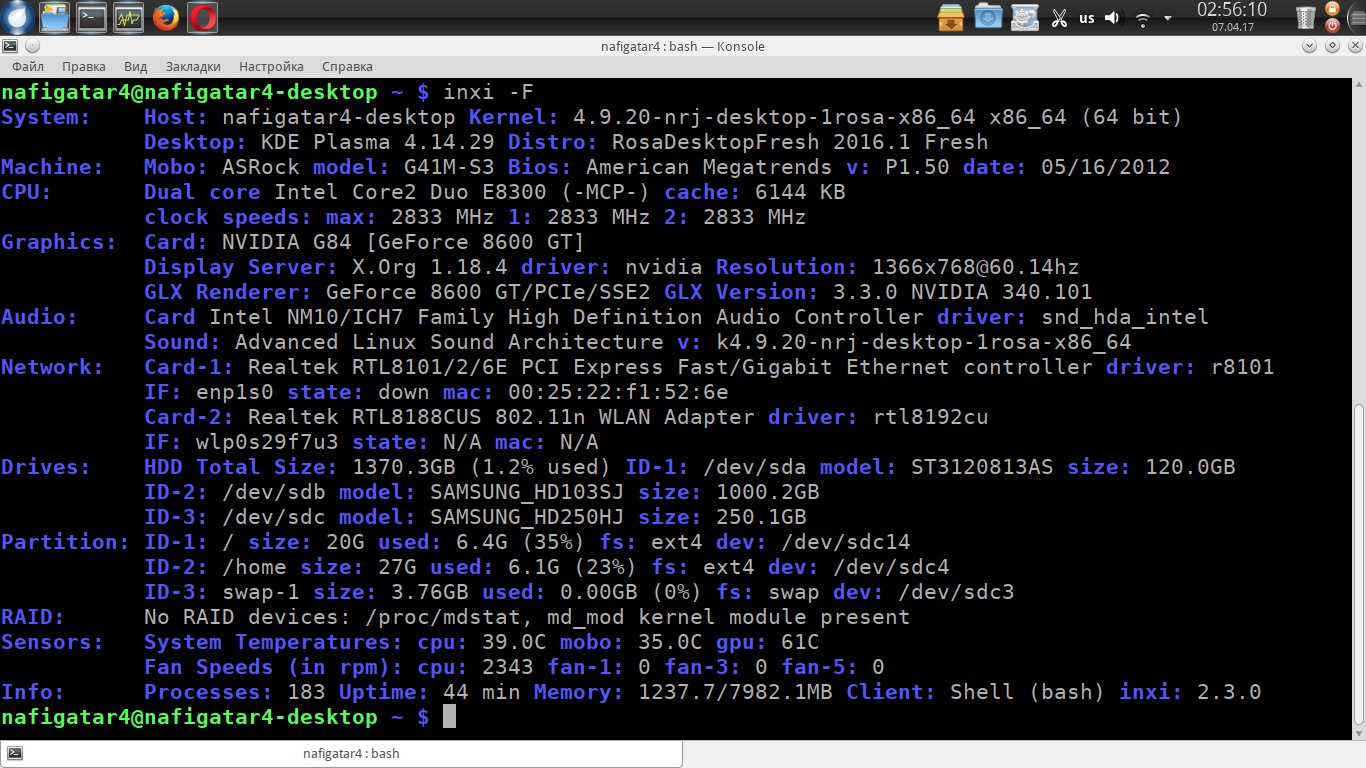
Task: Open the Klipper clipboard scissors icon
Action: point(1059,18)
